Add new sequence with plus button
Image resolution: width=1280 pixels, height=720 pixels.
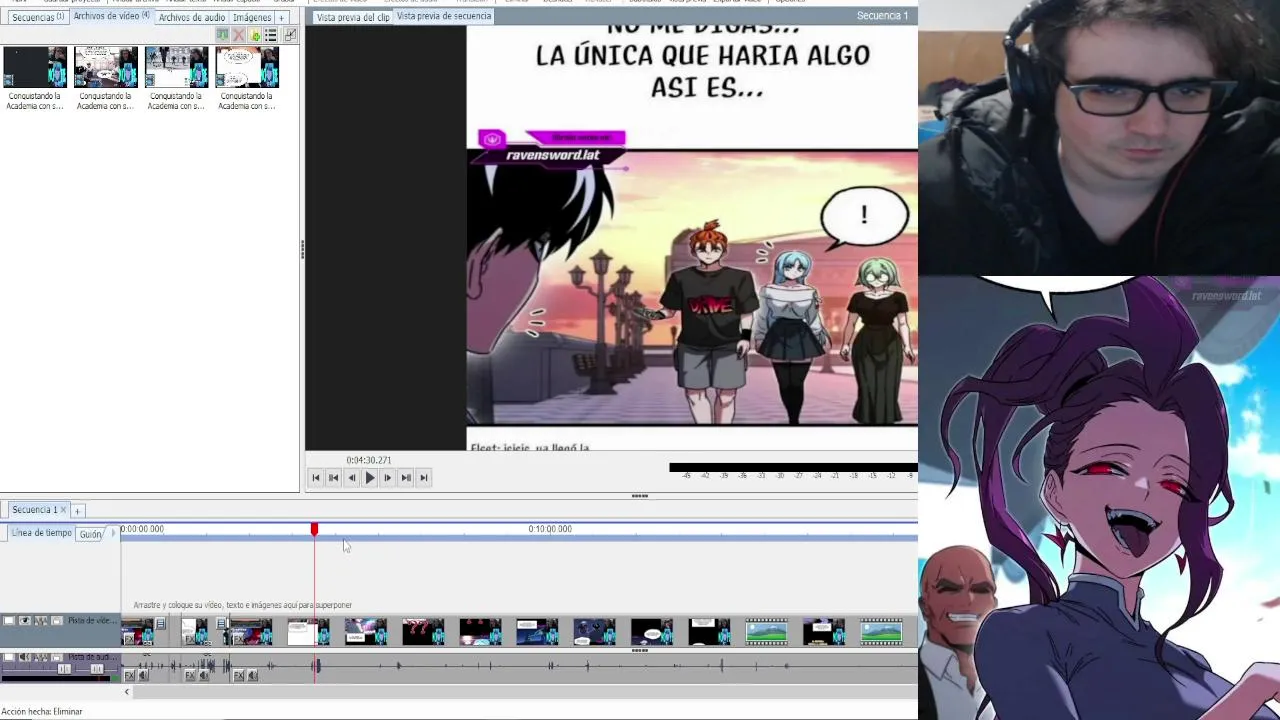pos(77,511)
